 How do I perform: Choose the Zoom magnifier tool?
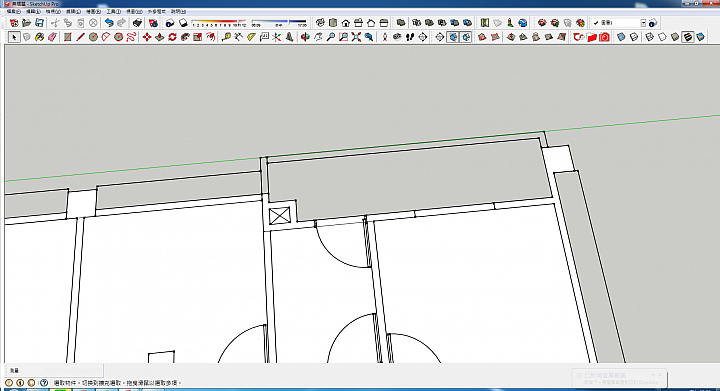tap(331, 37)
